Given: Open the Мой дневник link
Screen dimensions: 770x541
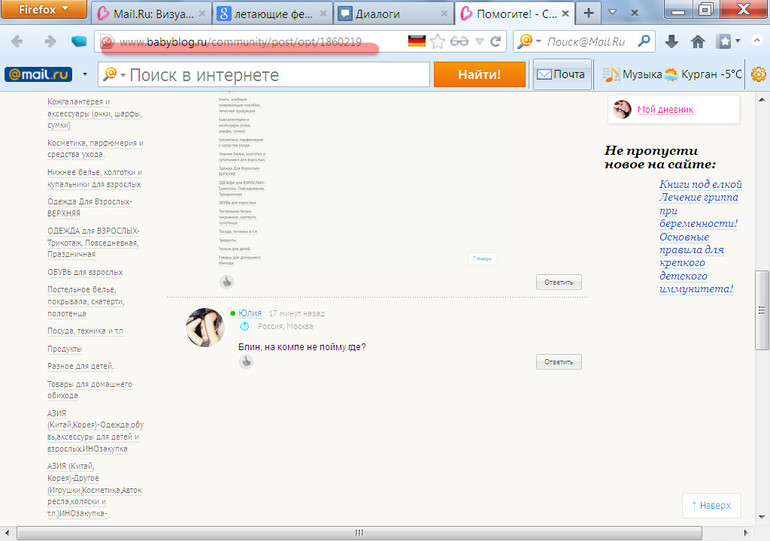Looking at the screenshot, I should (665, 109).
